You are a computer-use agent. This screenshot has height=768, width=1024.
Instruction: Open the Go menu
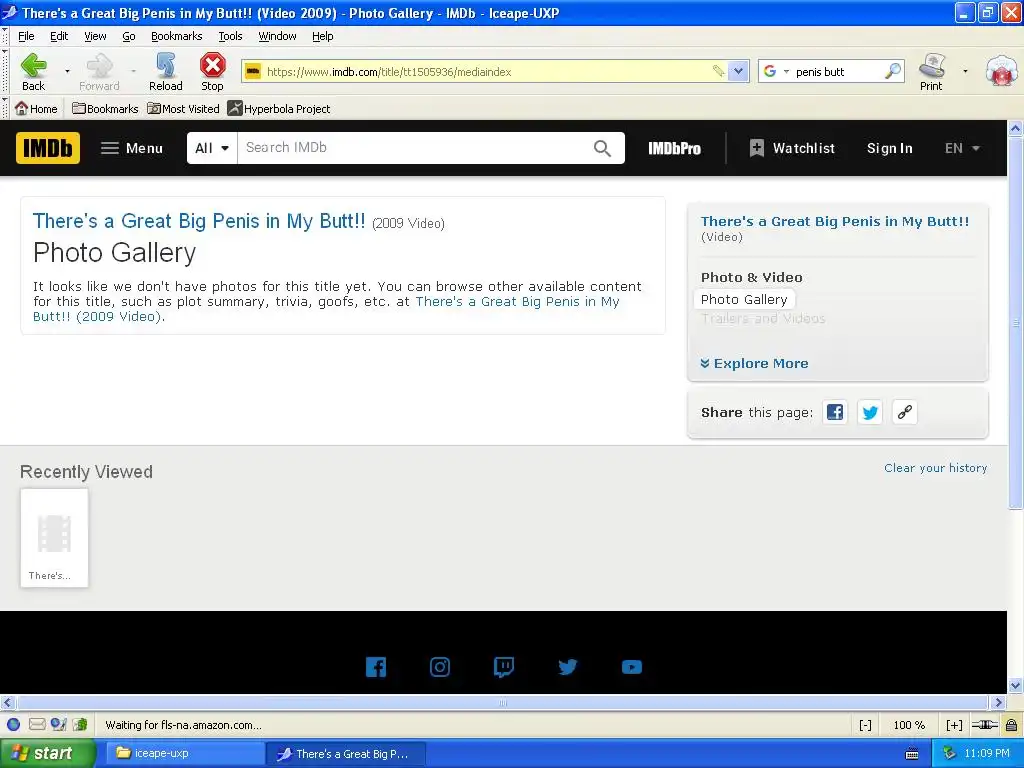click(x=129, y=36)
